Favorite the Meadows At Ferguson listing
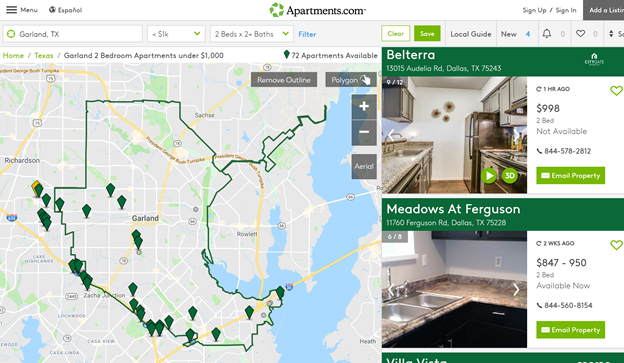 click(616, 245)
